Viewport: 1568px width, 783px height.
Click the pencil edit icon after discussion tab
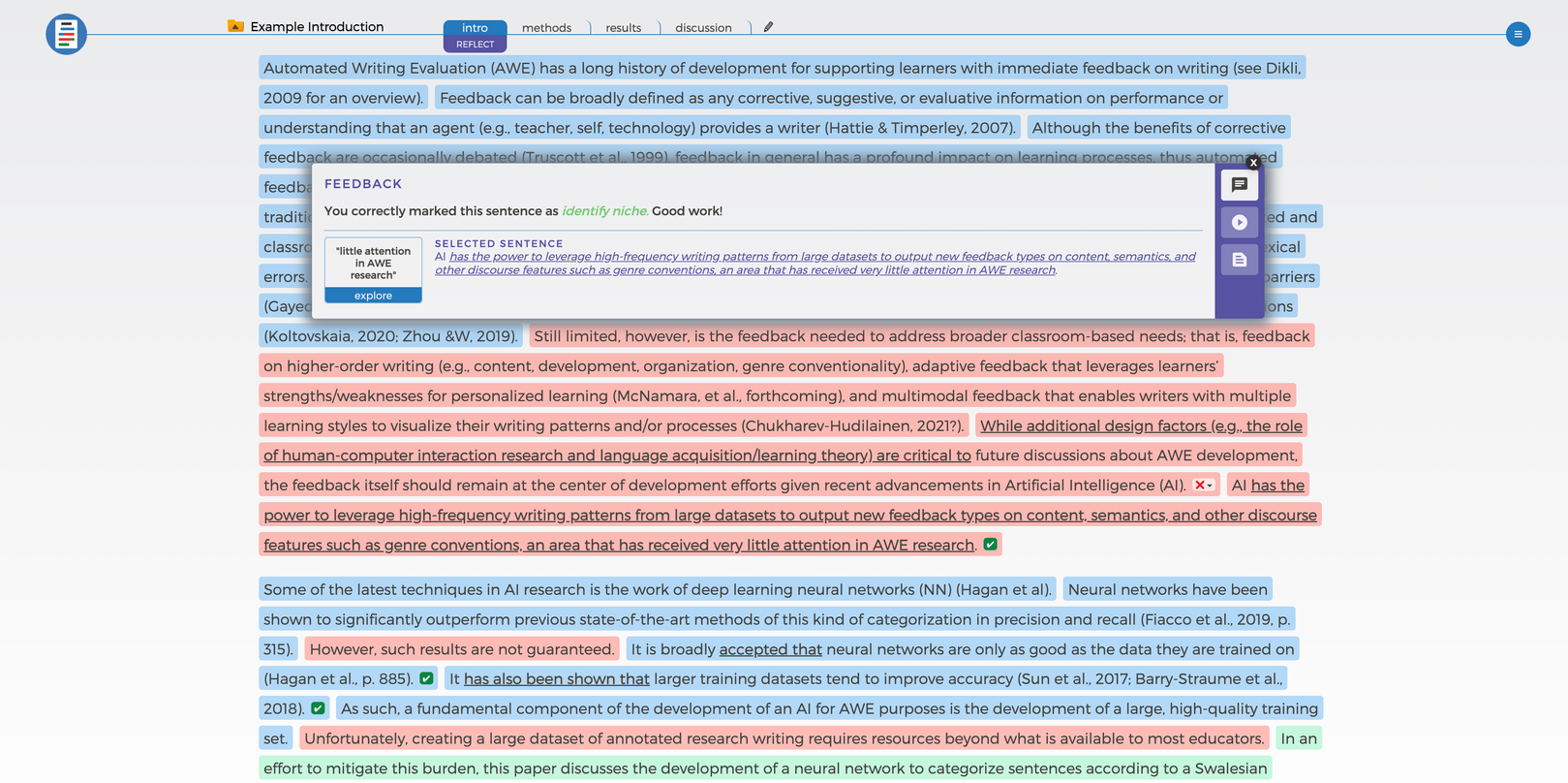coord(768,27)
